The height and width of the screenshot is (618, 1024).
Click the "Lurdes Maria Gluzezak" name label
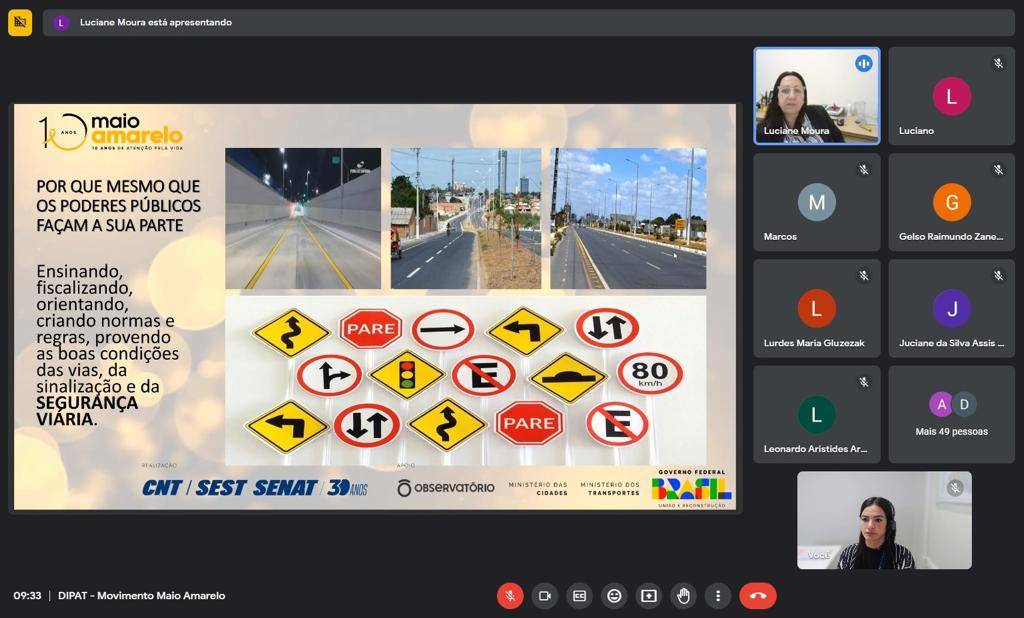(x=814, y=343)
